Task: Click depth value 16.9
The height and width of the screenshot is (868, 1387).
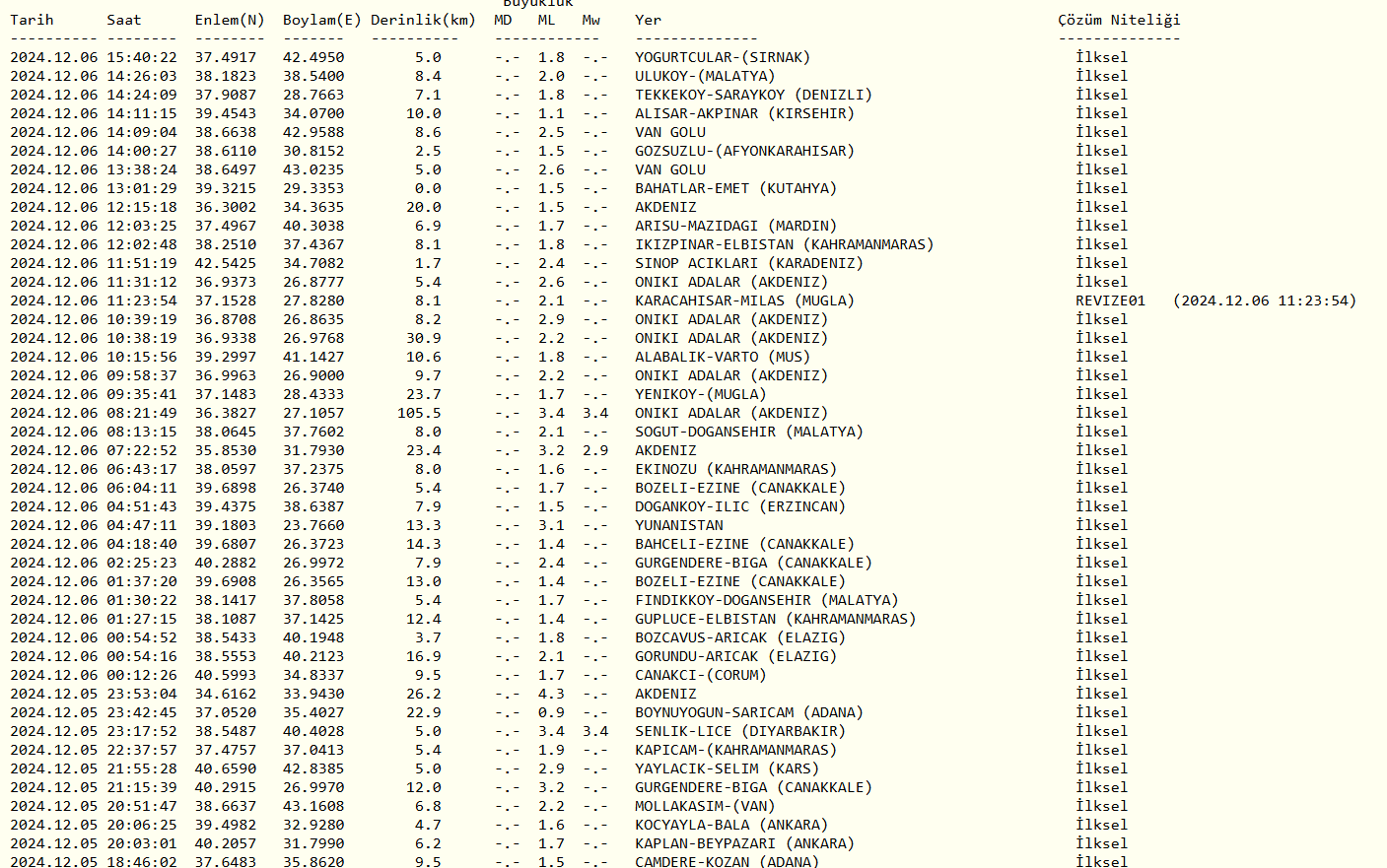Action: coord(424,656)
